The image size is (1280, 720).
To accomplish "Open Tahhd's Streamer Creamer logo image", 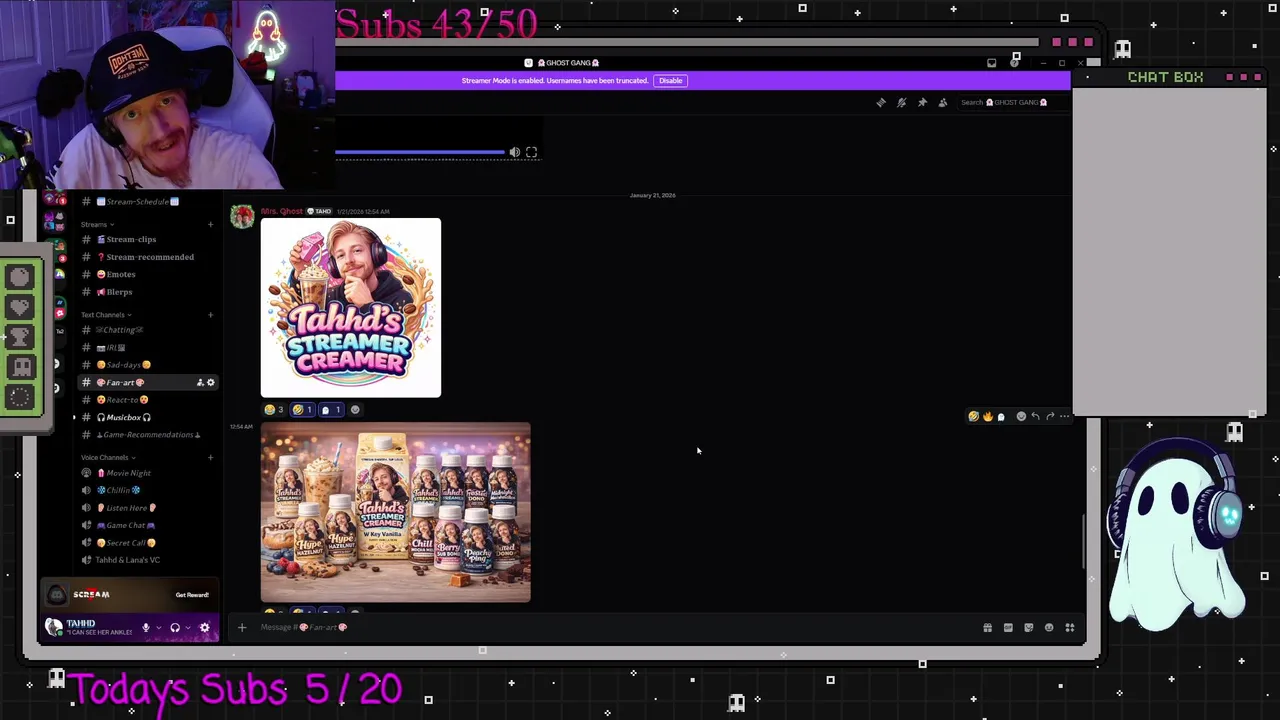I will [x=350, y=308].
